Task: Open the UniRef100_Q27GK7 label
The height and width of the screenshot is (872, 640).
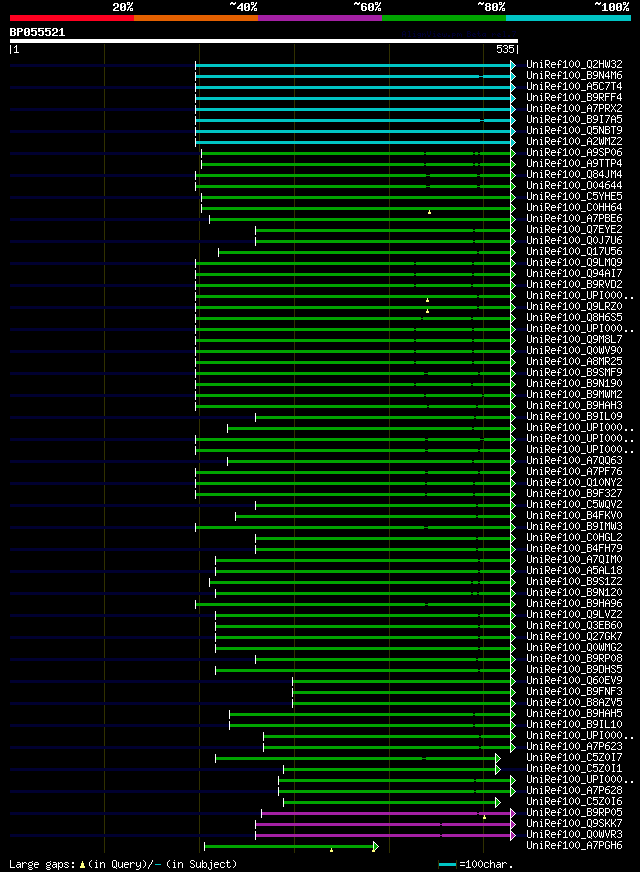Action: 574,637
